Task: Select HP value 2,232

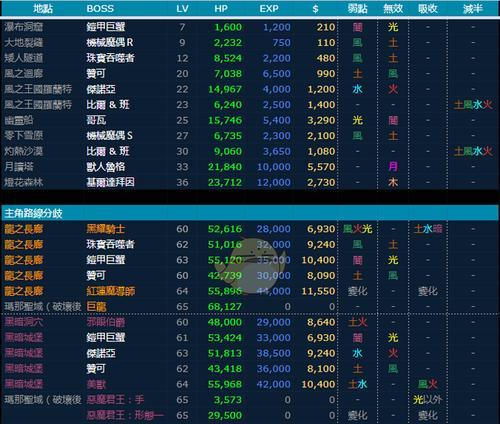Action: click(228, 43)
